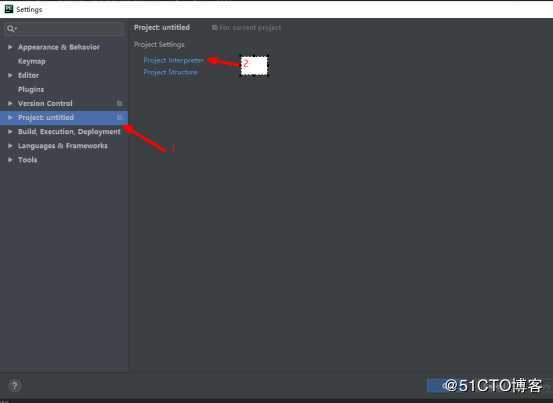Select Tools in the settings tree
The width and height of the screenshot is (553, 403).
28,160
